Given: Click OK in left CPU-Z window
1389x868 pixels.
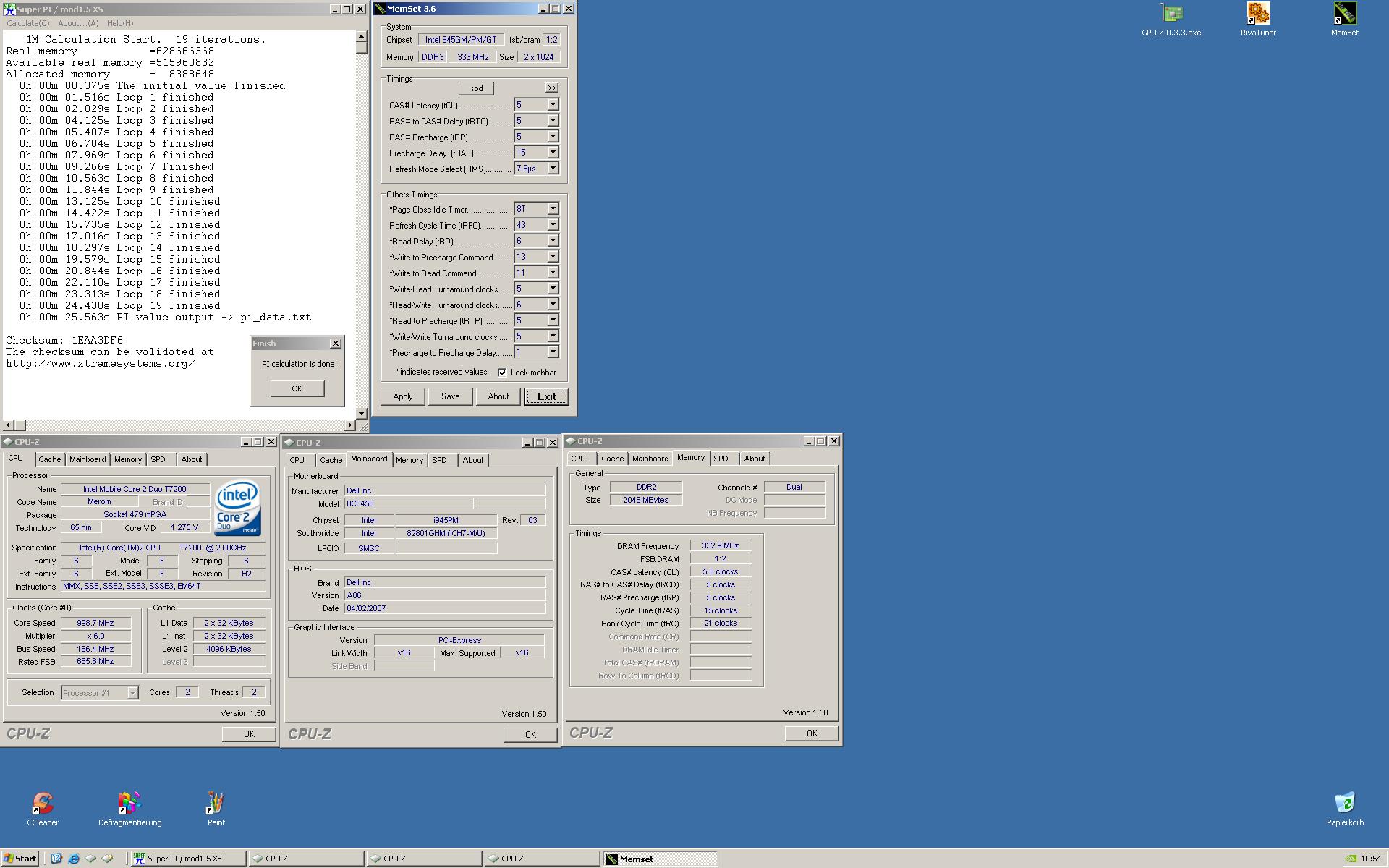Looking at the screenshot, I should (x=249, y=733).
